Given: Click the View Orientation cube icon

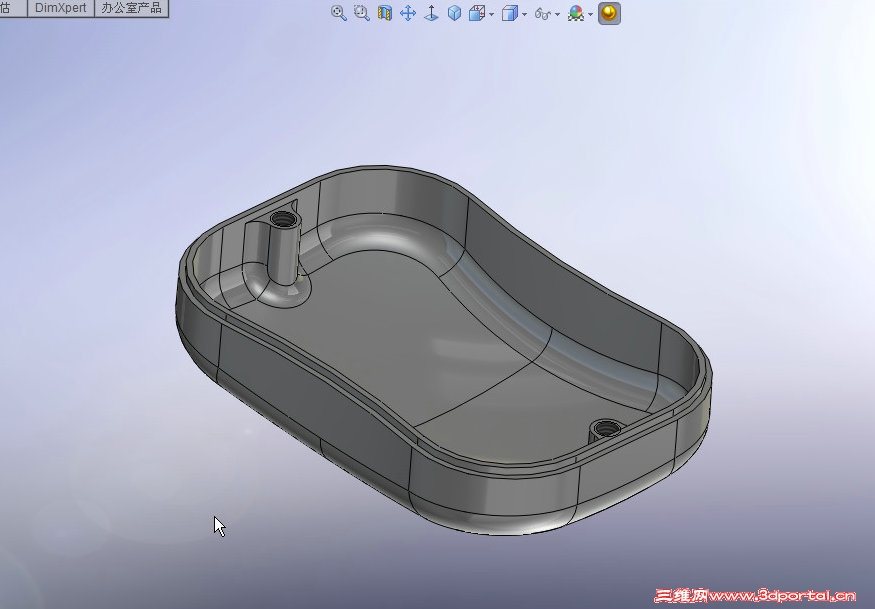Looking at the screenshot, I should coord(477,13).
